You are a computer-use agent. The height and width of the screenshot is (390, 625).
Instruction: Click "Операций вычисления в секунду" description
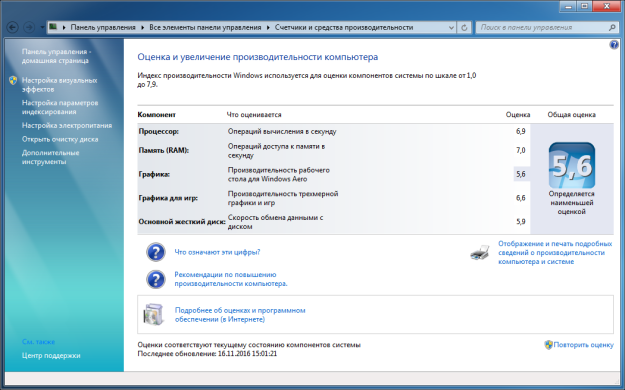coord(282,131)
